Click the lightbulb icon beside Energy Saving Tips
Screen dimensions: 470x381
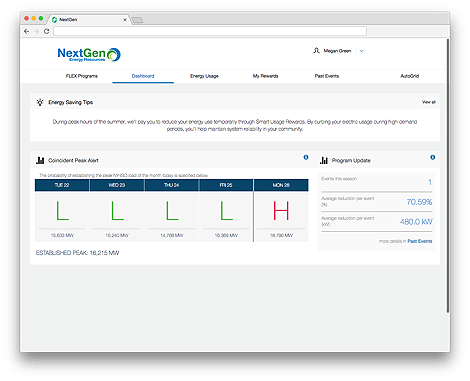pos(40,102)
